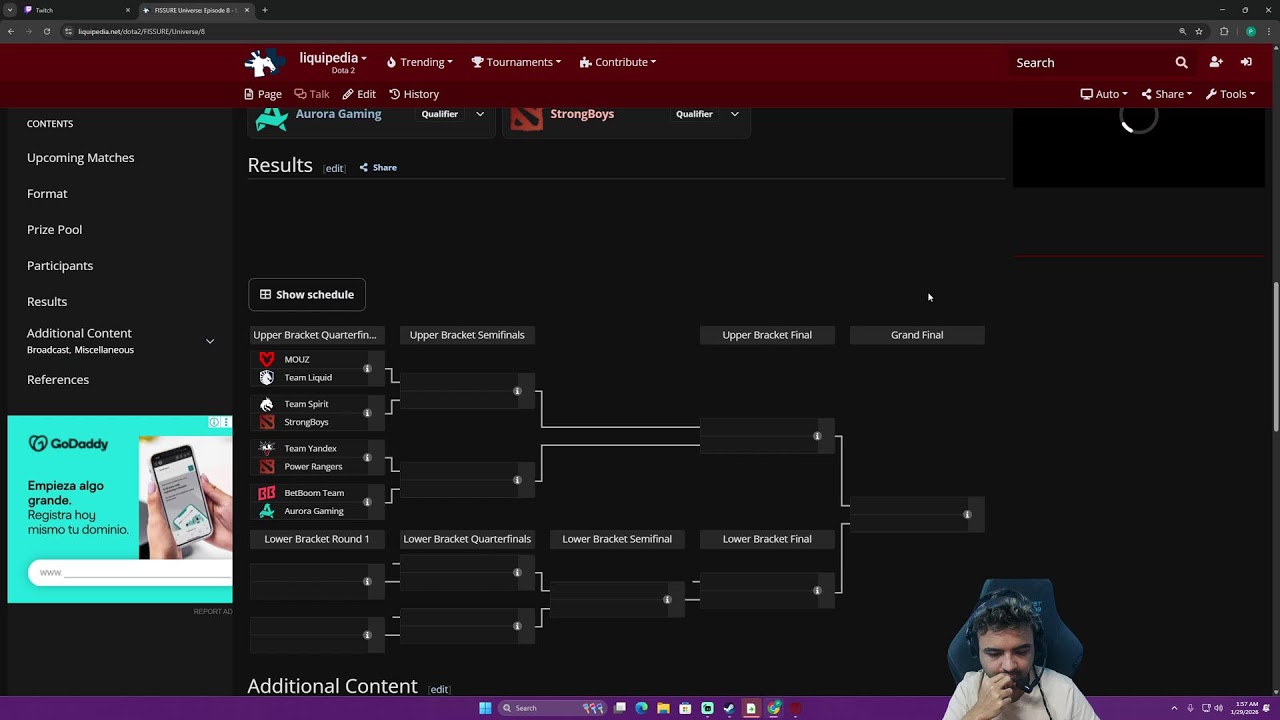
Task: Open Upper Bracket Final match info icon
Action: click(x=817, y=436)
